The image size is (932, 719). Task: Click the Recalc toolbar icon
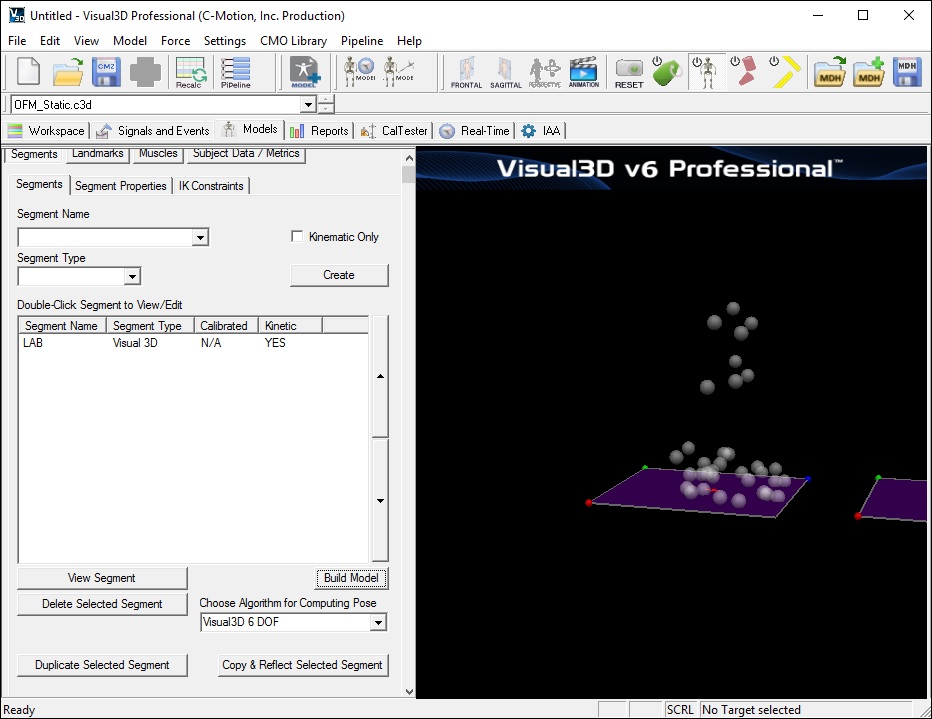(190, 72)
